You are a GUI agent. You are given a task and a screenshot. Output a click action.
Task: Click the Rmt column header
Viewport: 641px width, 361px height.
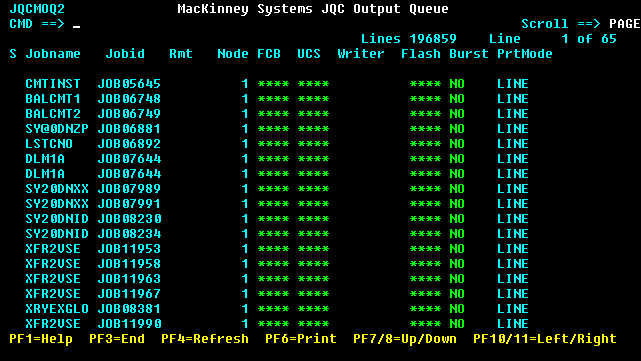[x=181, y=54]
